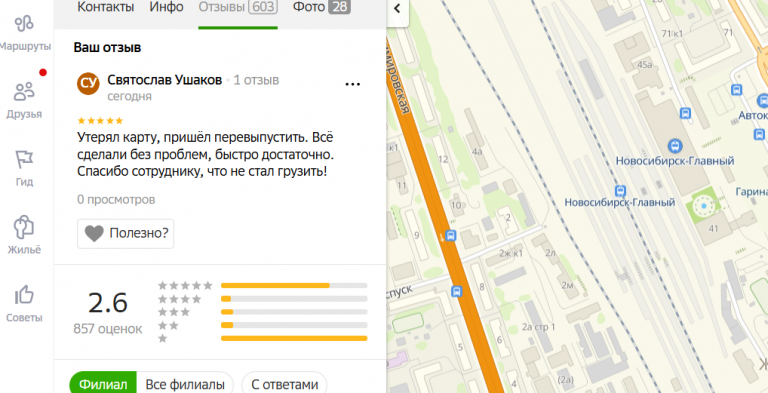Click the bus stop icon near building 45а
768x393 pixels.
click(x=685, y=114)
